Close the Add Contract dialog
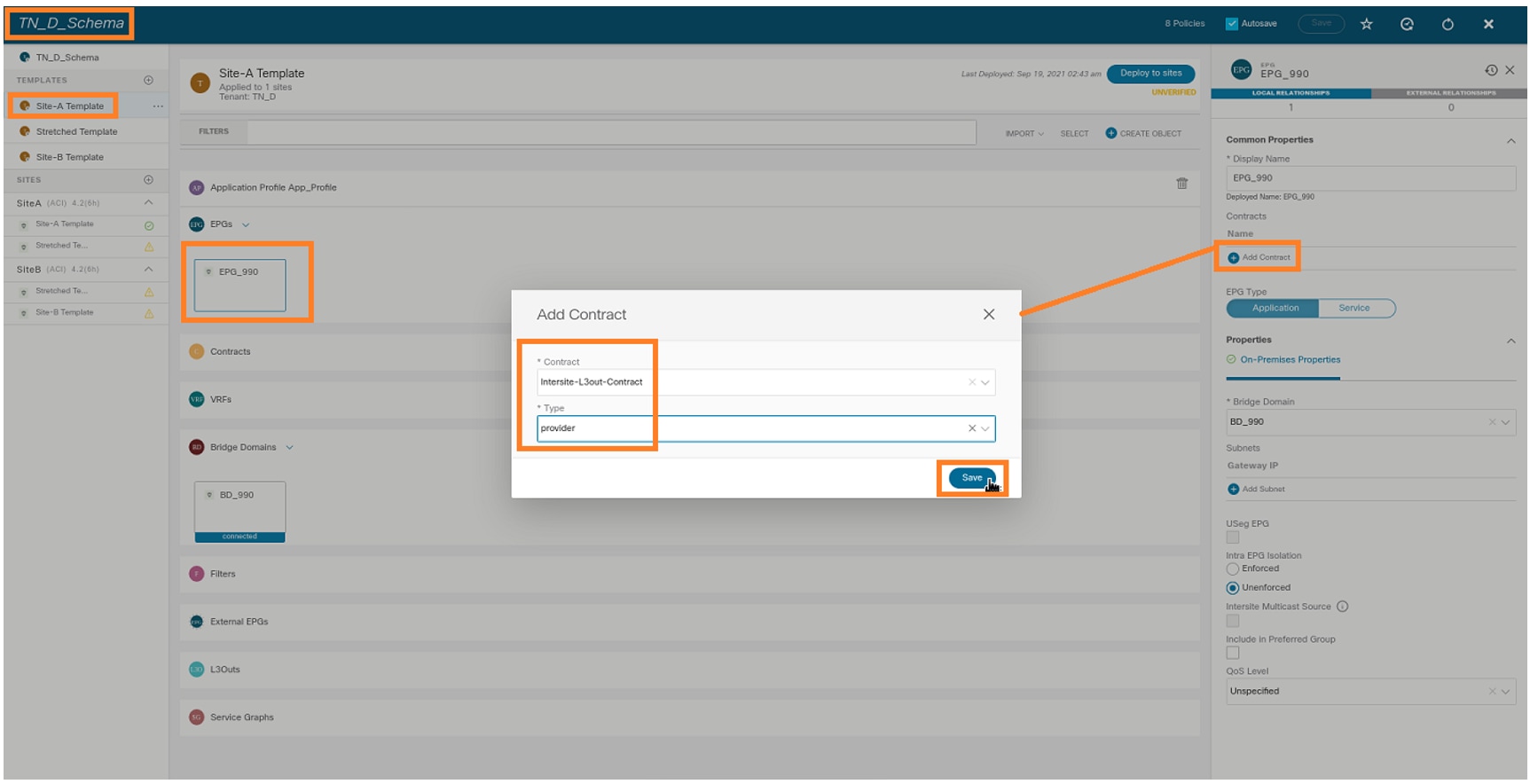The height and width of the screenshot is (784, 1530). [989, 315]
